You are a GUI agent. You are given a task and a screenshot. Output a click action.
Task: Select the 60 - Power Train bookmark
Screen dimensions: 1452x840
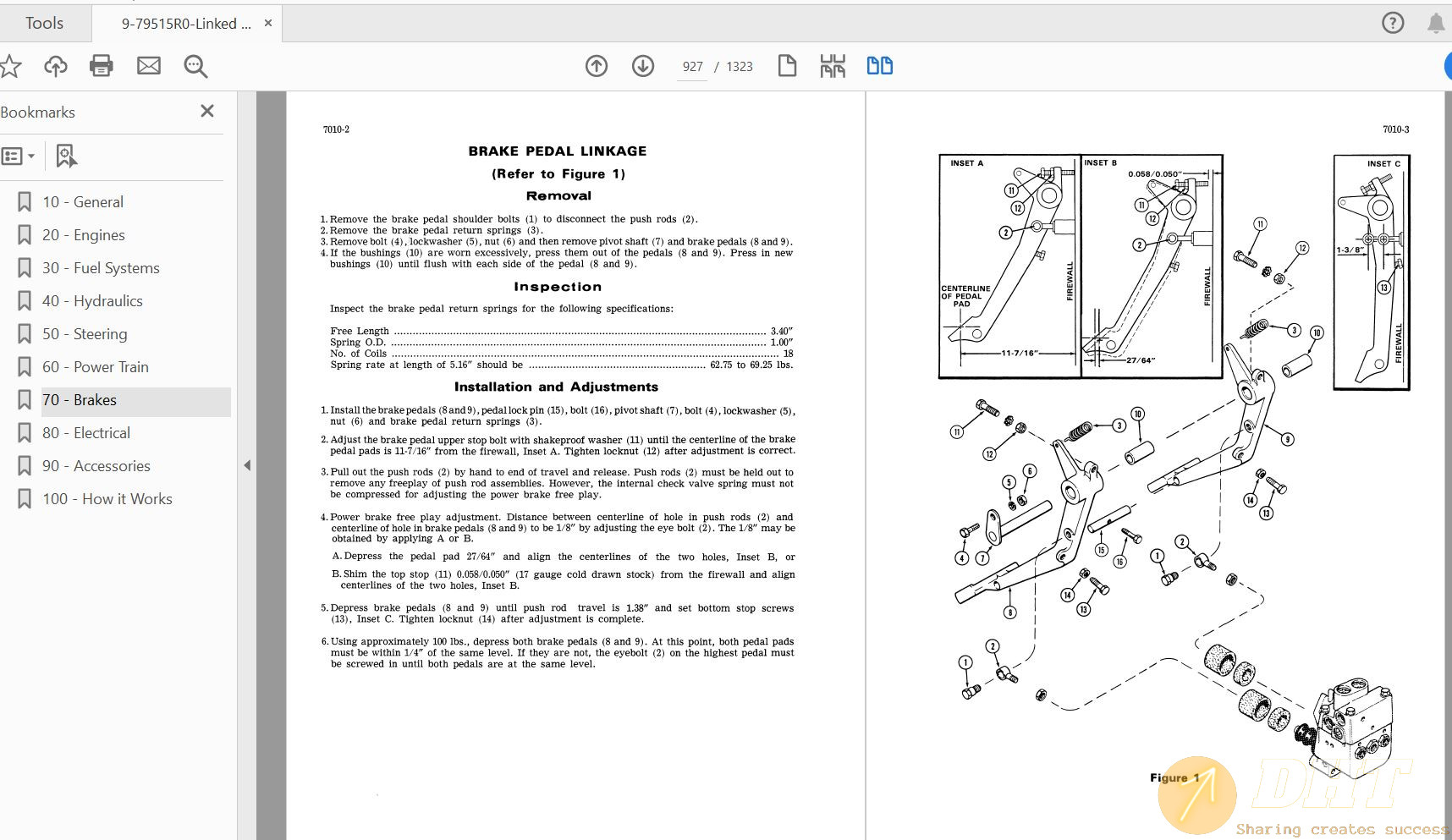coord(96,366)
